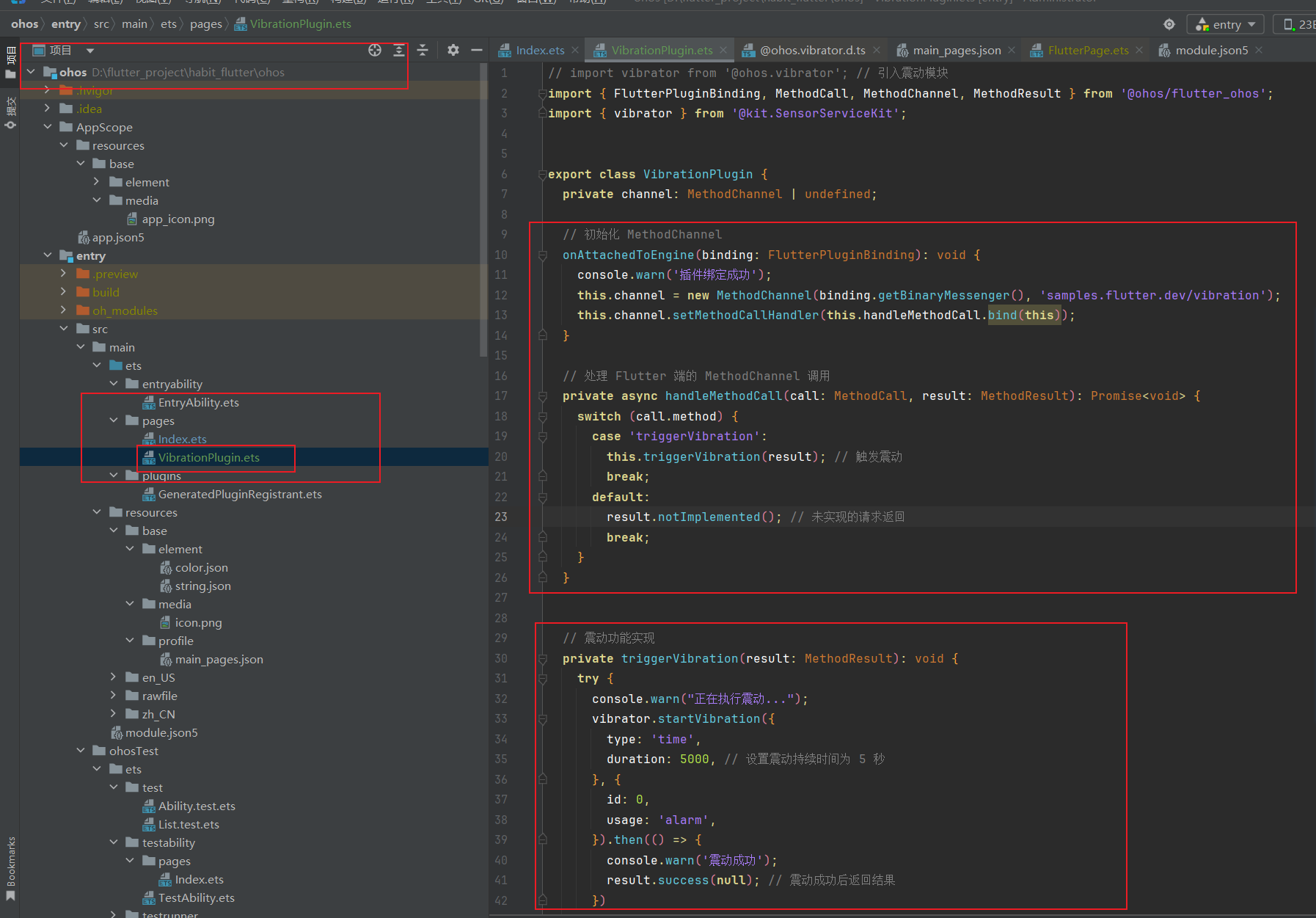Click the app.json5 file icon
1316x918 pixels.
[84, 237]
